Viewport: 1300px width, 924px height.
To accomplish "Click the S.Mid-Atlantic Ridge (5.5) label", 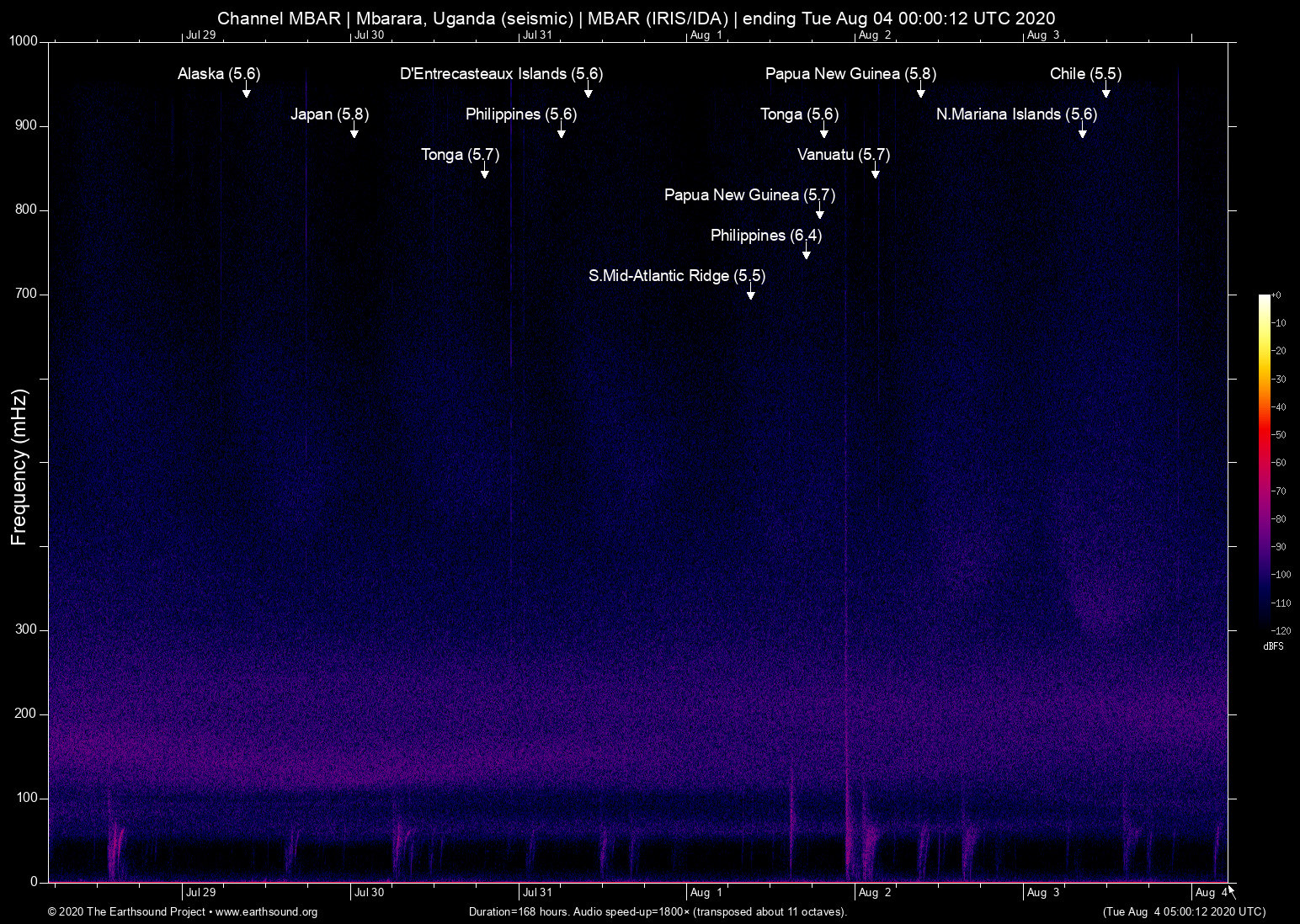I will (677, 275).
